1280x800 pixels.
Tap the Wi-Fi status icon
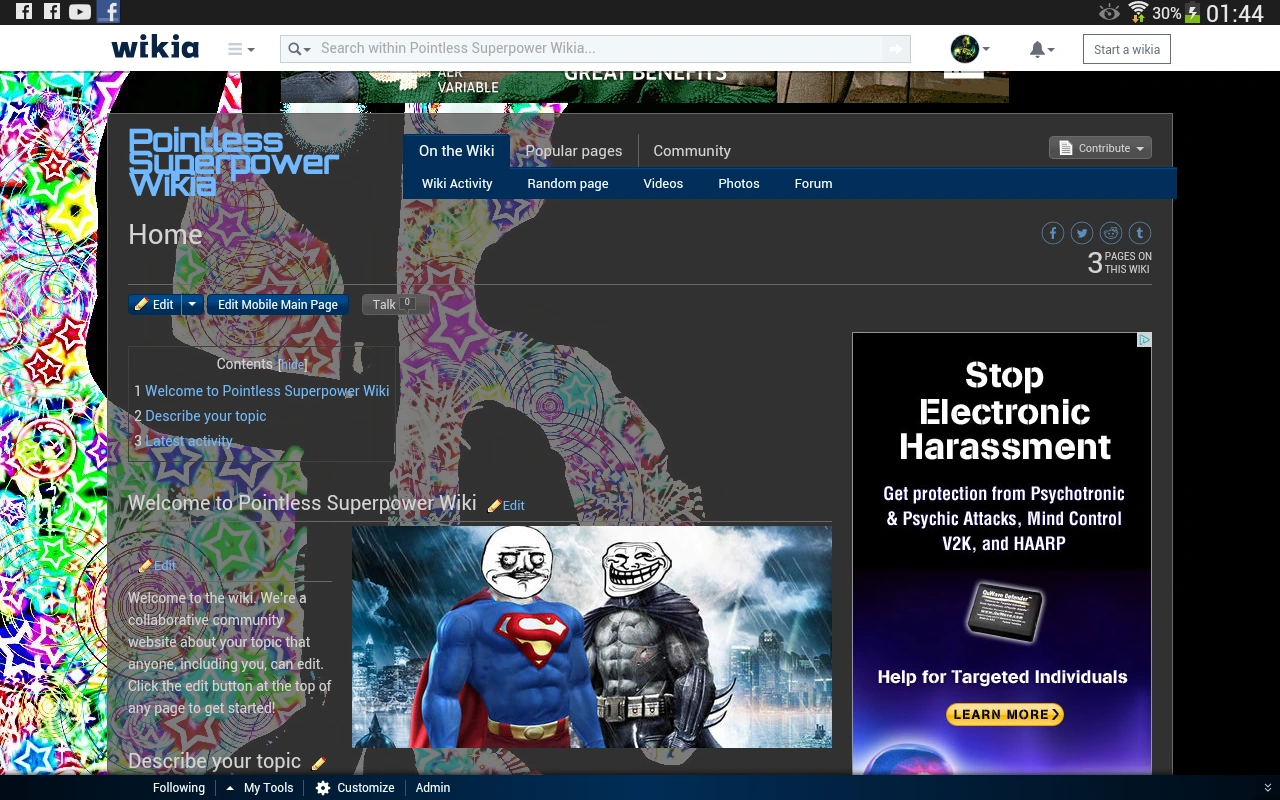pos(1138,12)
